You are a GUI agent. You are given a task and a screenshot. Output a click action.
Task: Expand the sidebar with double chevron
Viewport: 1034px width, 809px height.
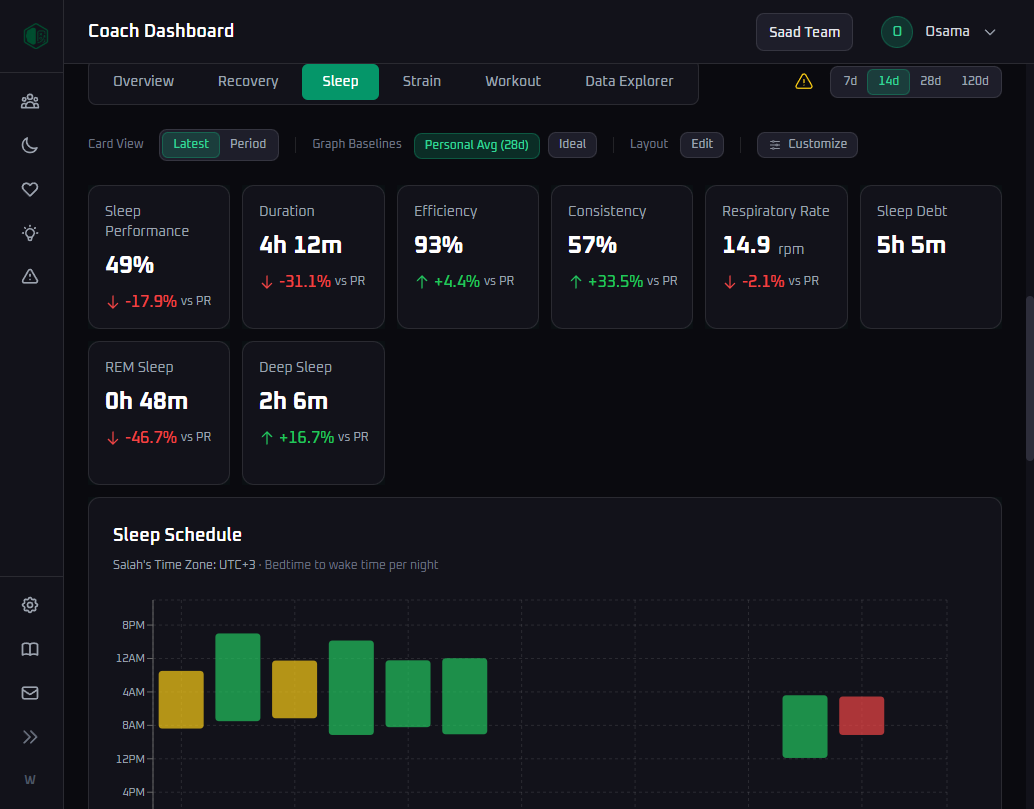pos(30,737)
